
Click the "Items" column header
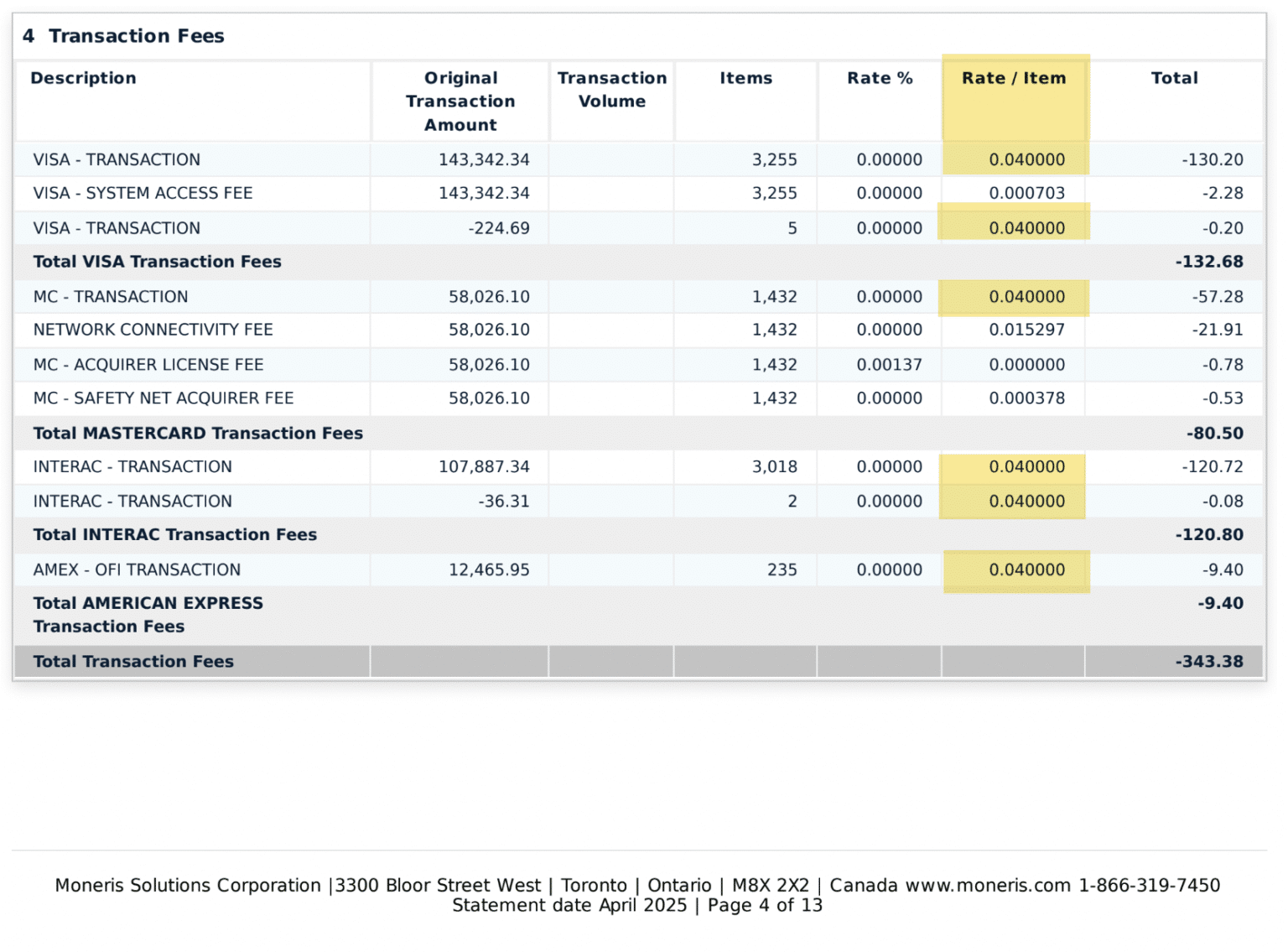click(x=745, y=78)
